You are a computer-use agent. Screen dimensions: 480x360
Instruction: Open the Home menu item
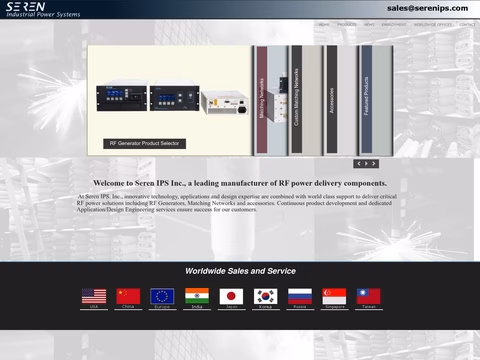pyautogui.click(x=324, y=25)
